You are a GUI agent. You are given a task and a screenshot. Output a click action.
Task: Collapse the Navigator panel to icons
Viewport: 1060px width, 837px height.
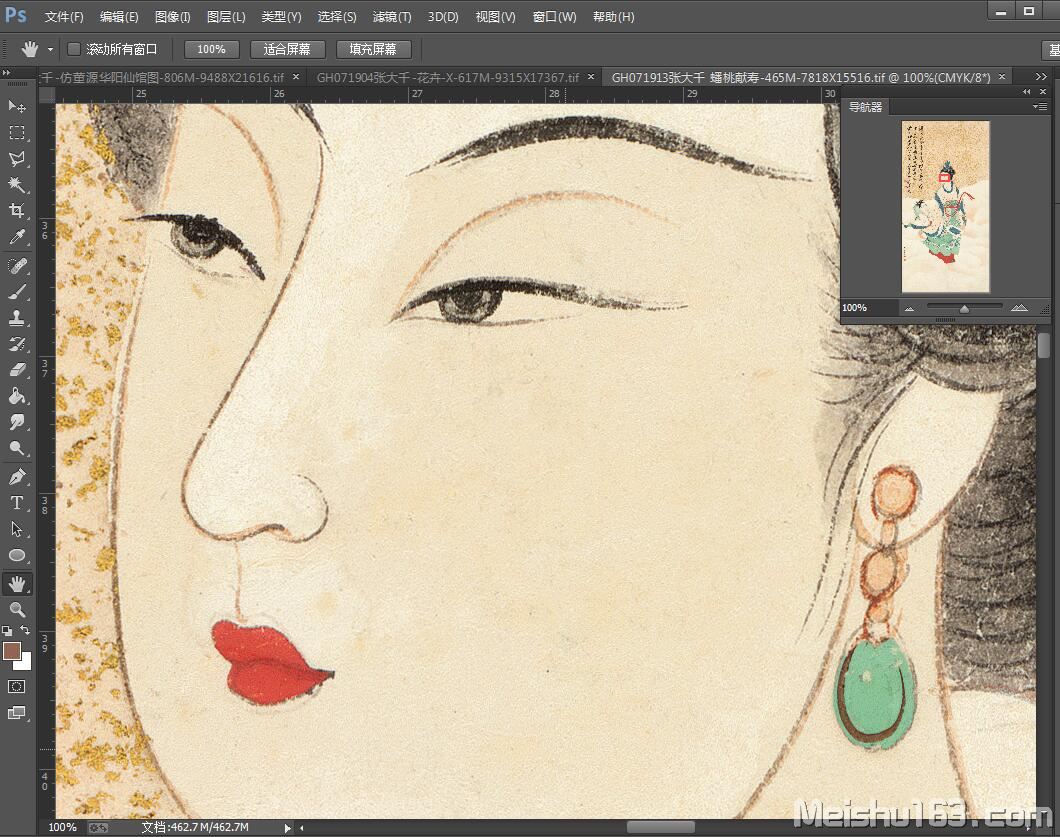coord(1027,92)
